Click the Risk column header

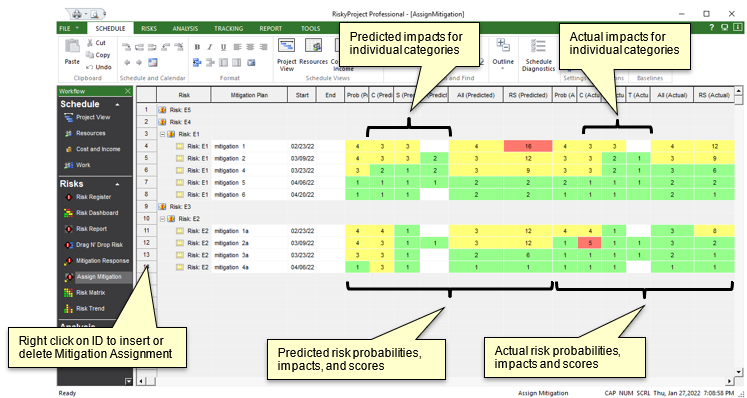click(x=184, y=95)
